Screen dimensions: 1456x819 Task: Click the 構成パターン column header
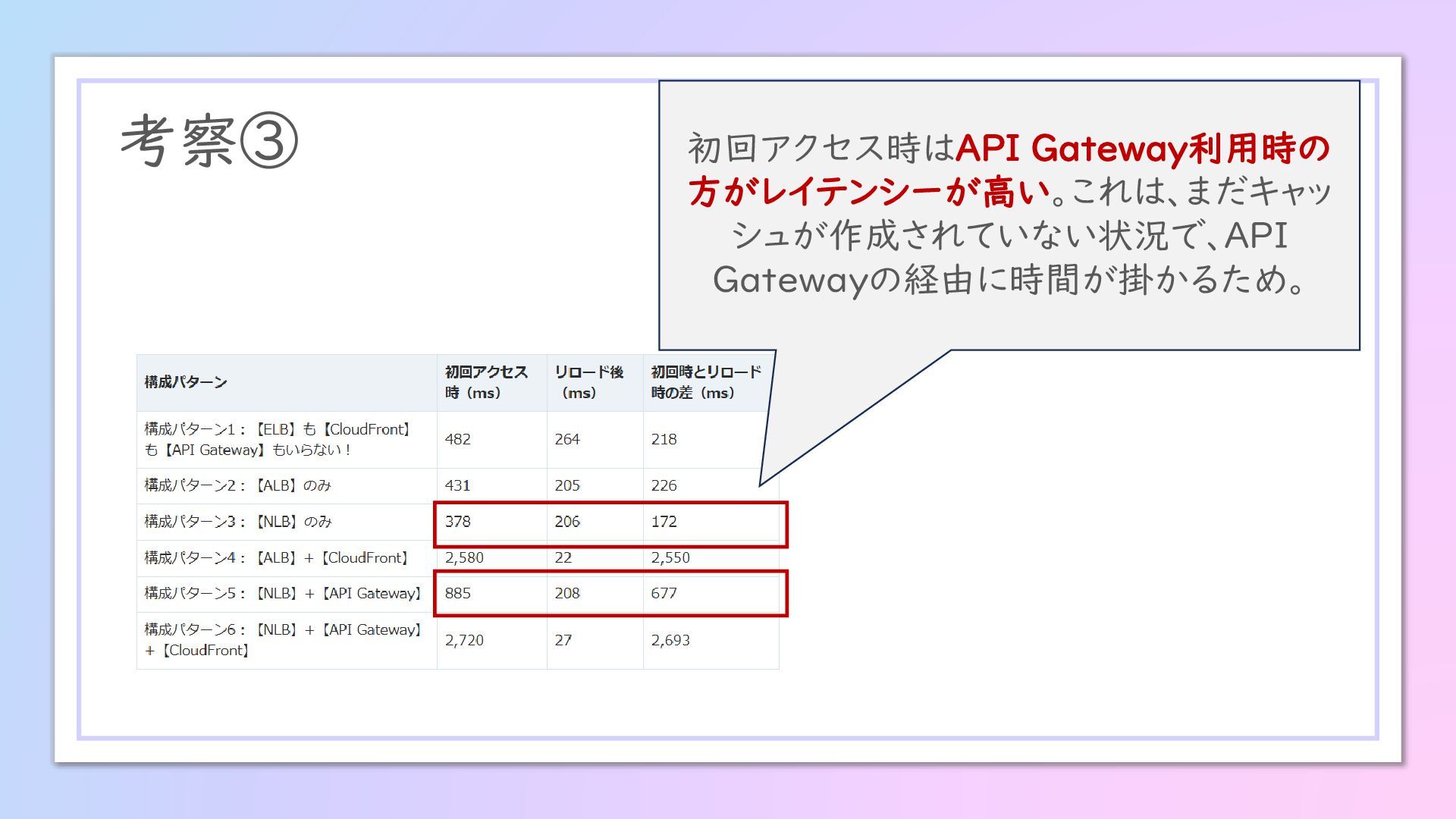tap(186, 382)
